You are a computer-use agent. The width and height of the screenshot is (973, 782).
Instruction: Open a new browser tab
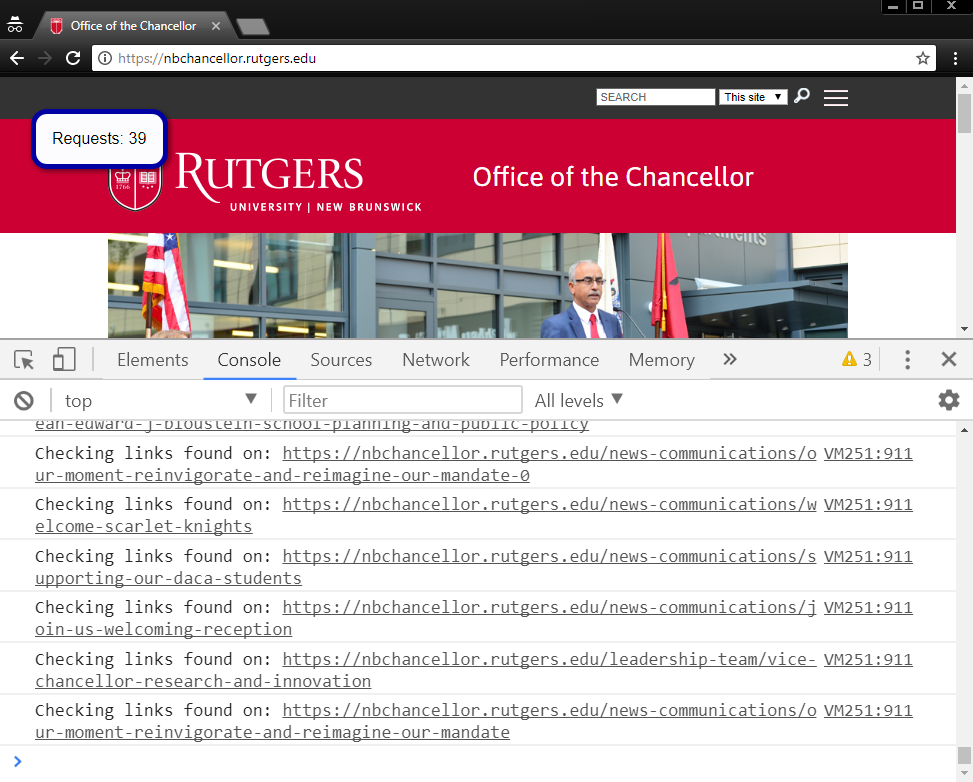(253, 26)
